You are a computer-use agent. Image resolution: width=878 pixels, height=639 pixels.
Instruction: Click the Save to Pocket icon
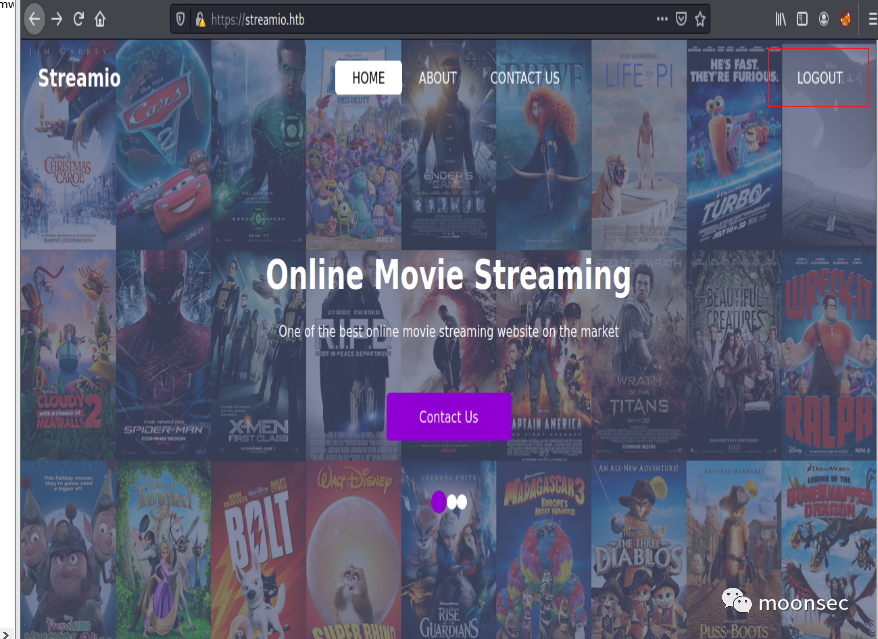click(x=681, y=20)
